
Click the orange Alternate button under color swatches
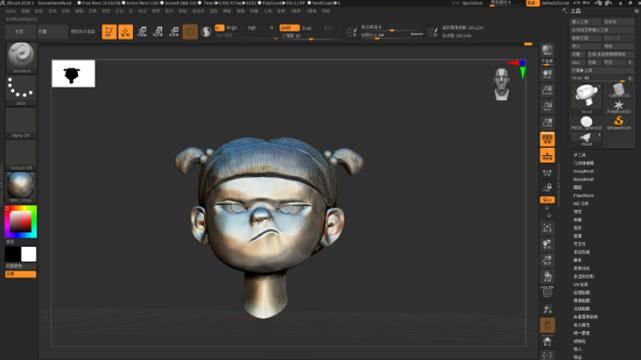[21, 274]
